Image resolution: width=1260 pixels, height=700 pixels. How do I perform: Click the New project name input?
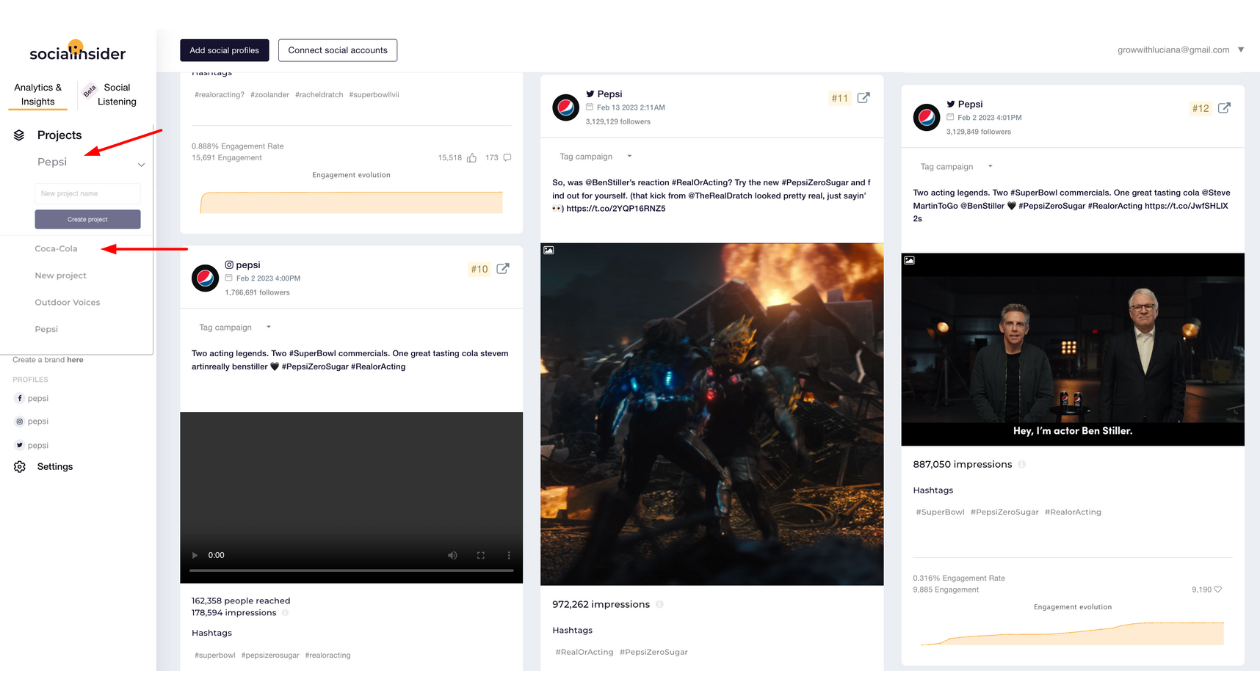pyautogui.click(x=88, y=193)
